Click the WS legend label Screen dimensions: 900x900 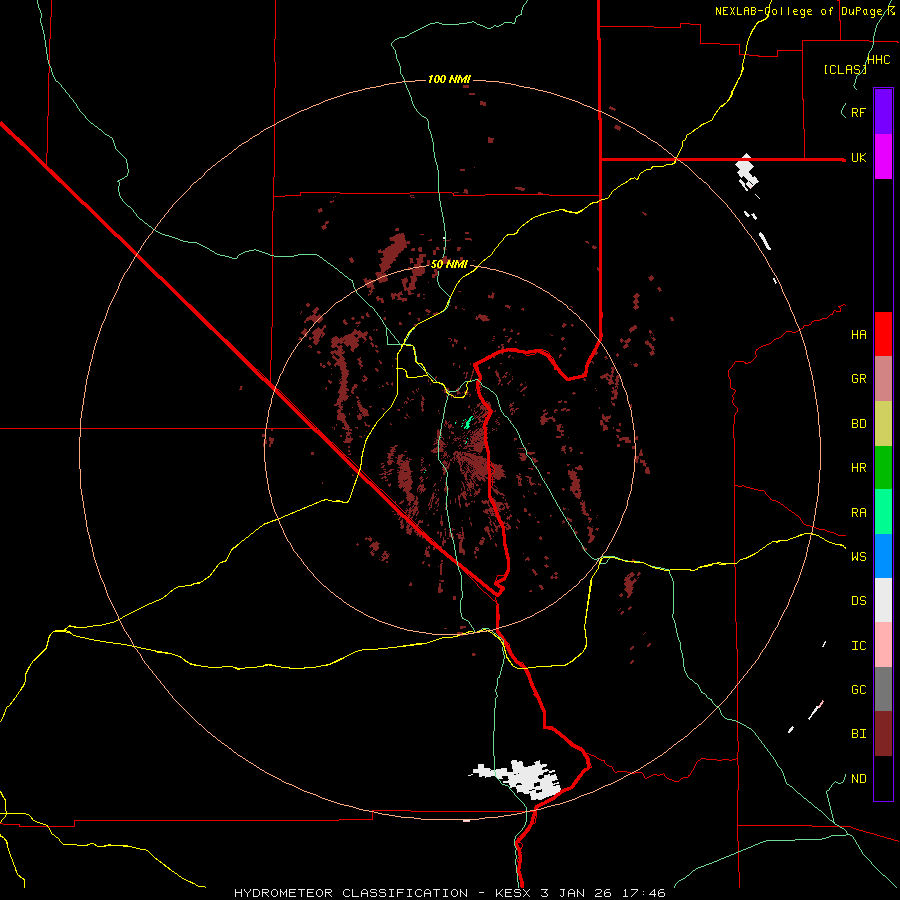[x=858, y=557]
